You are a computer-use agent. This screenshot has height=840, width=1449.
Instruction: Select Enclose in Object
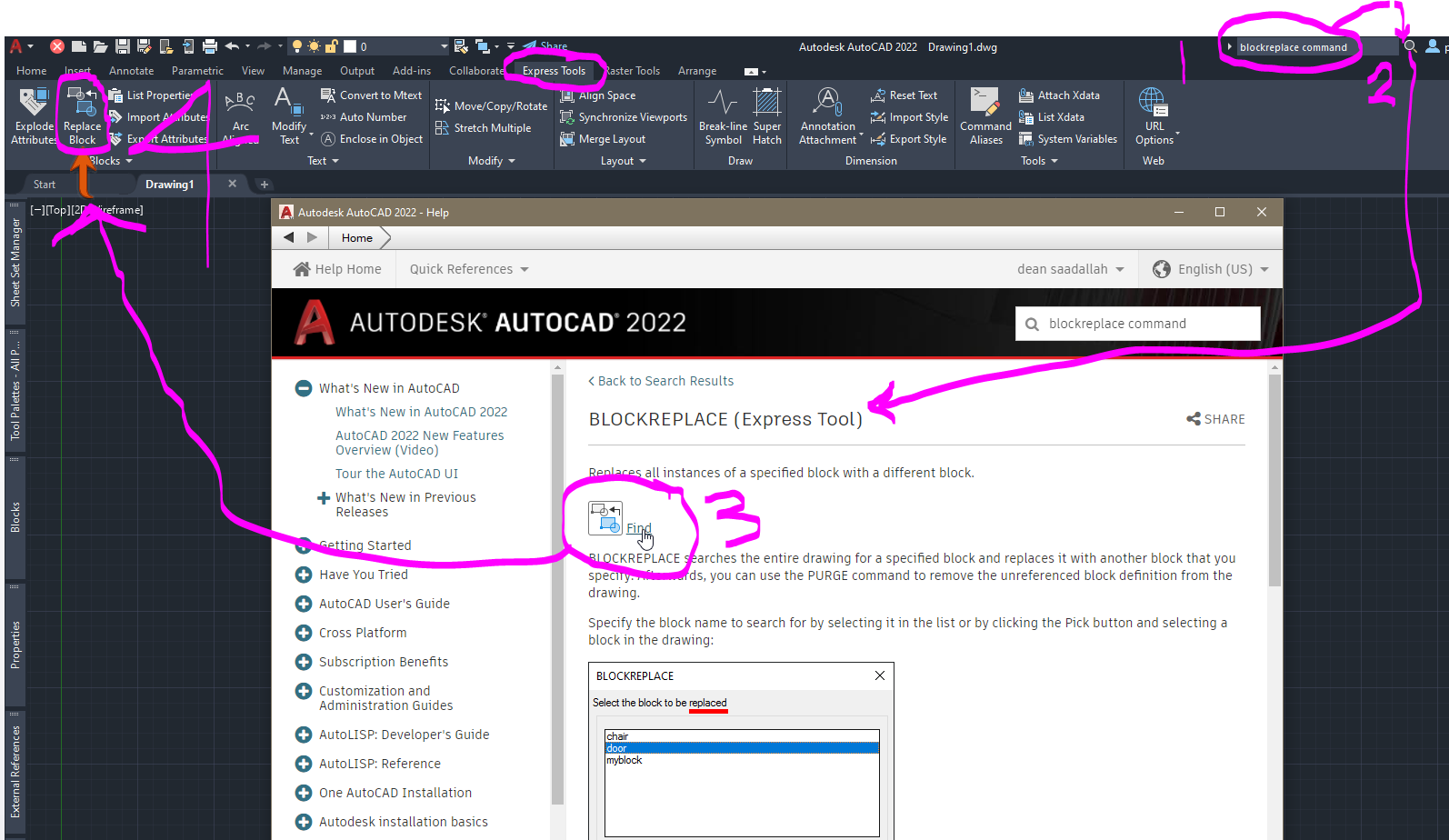[x=372, y=139]
